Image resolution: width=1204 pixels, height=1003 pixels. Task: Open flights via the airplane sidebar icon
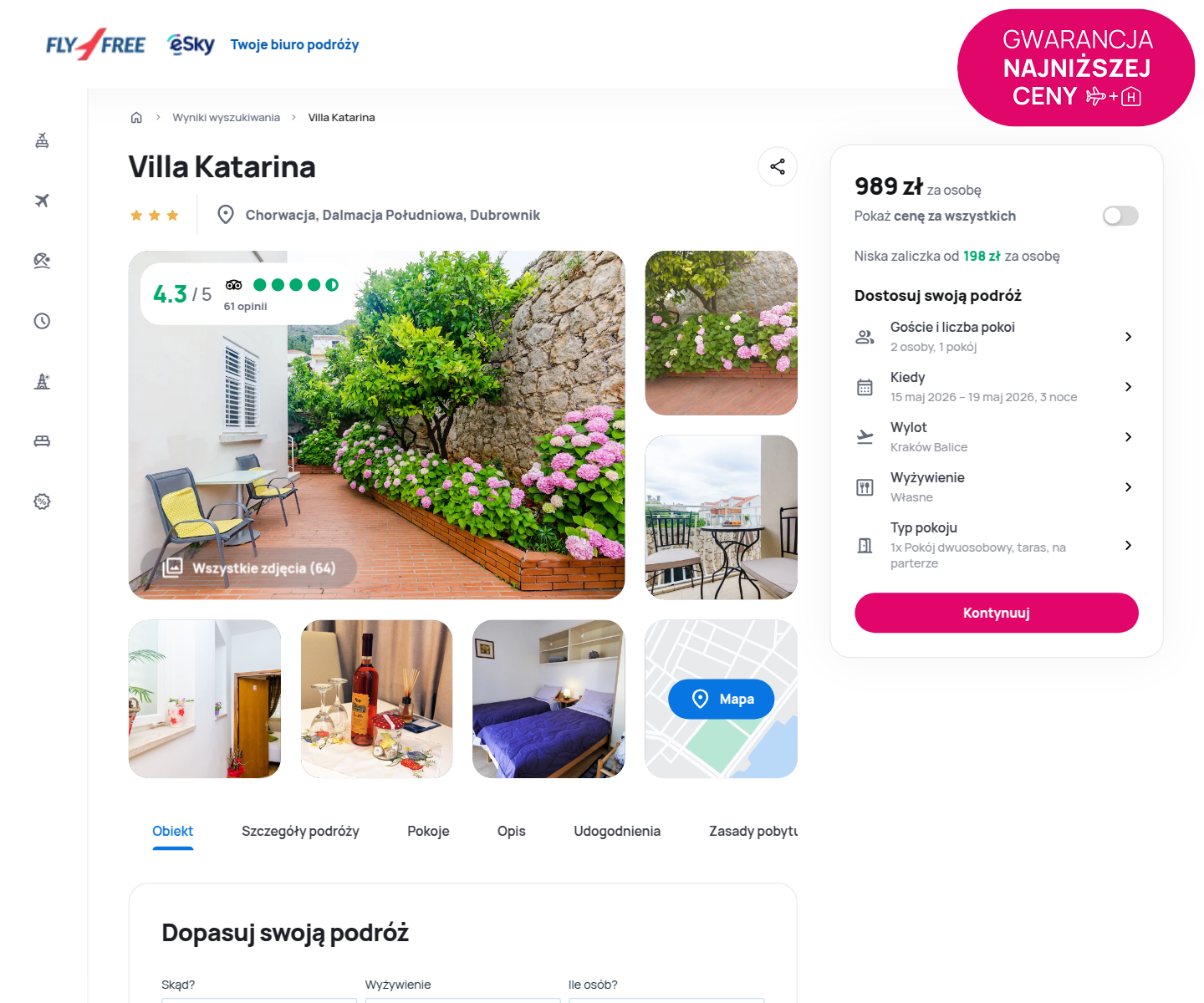pos(42,201)
